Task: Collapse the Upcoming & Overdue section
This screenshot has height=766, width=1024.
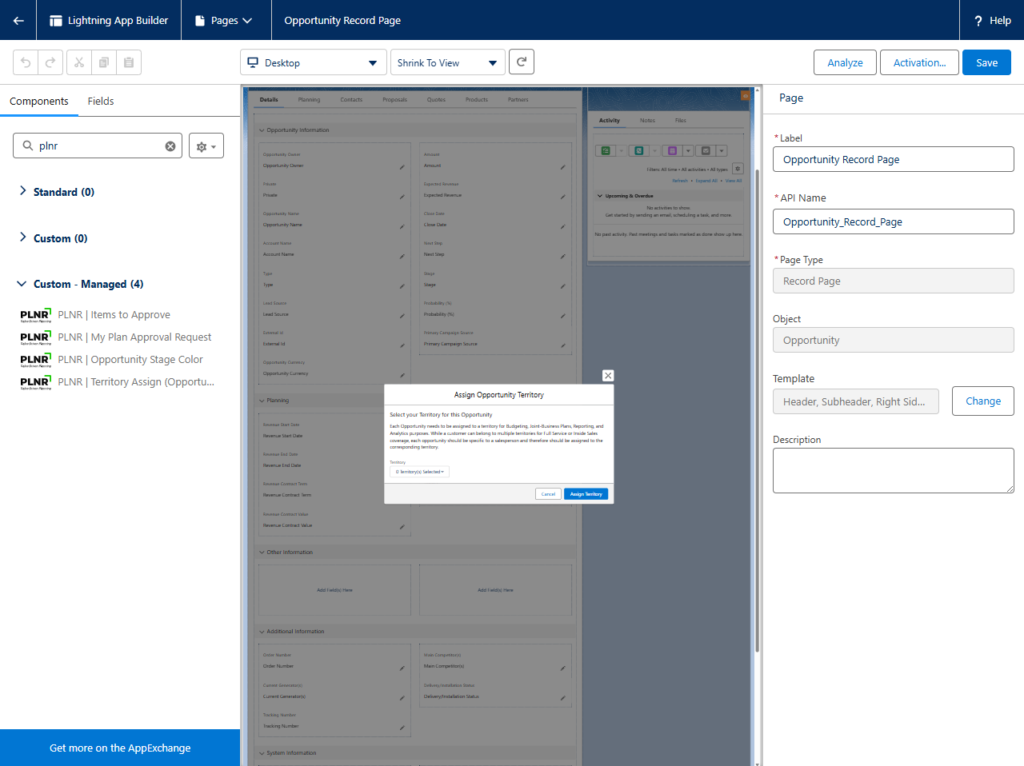Action: tap(600, 196)
